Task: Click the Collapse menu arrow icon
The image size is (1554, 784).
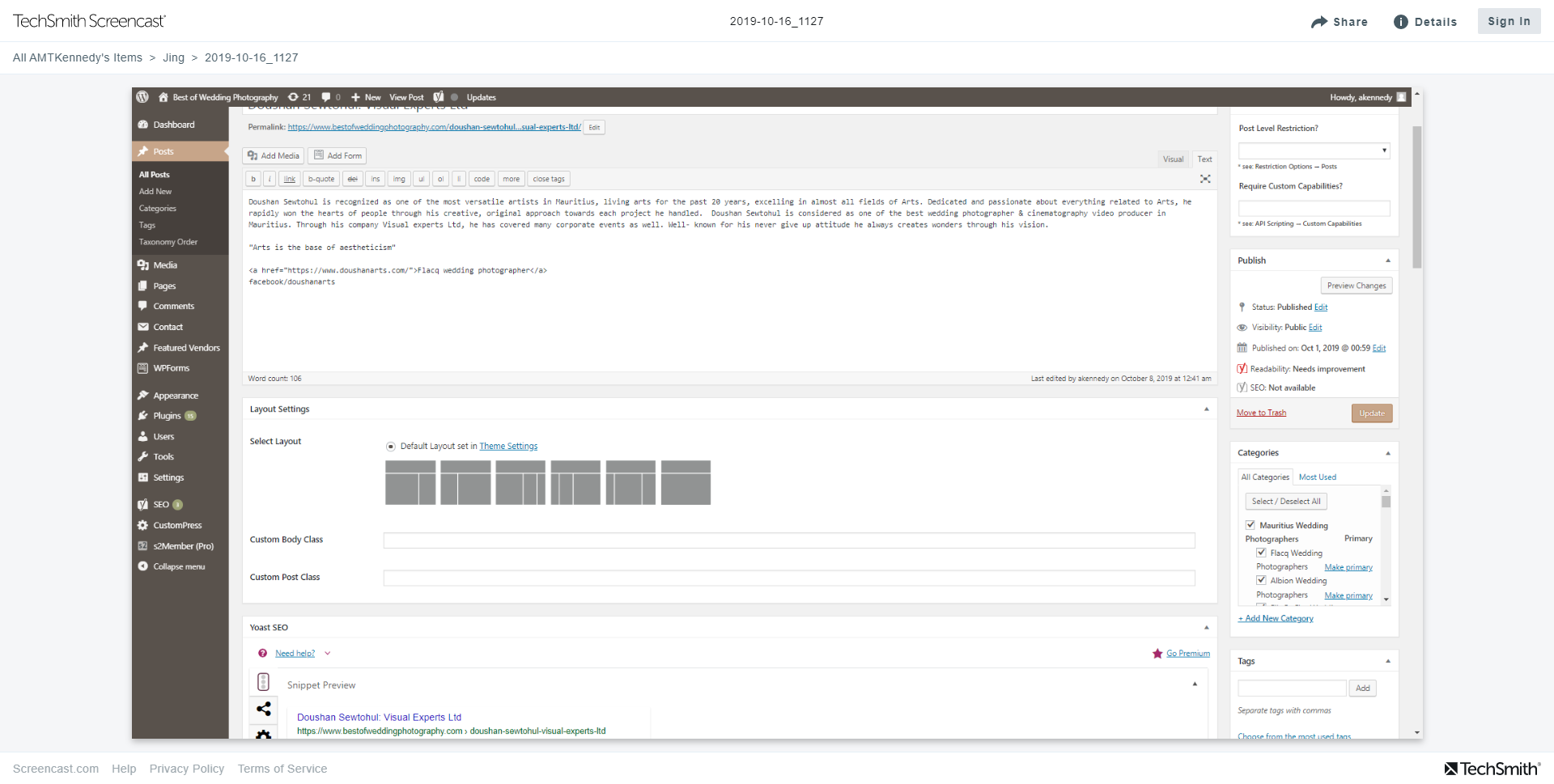Action: [143, 566]
